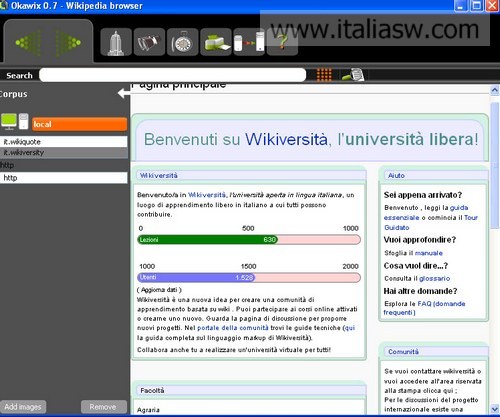
Task: Go forward with the right green arrow
Action: pos(68,43)
